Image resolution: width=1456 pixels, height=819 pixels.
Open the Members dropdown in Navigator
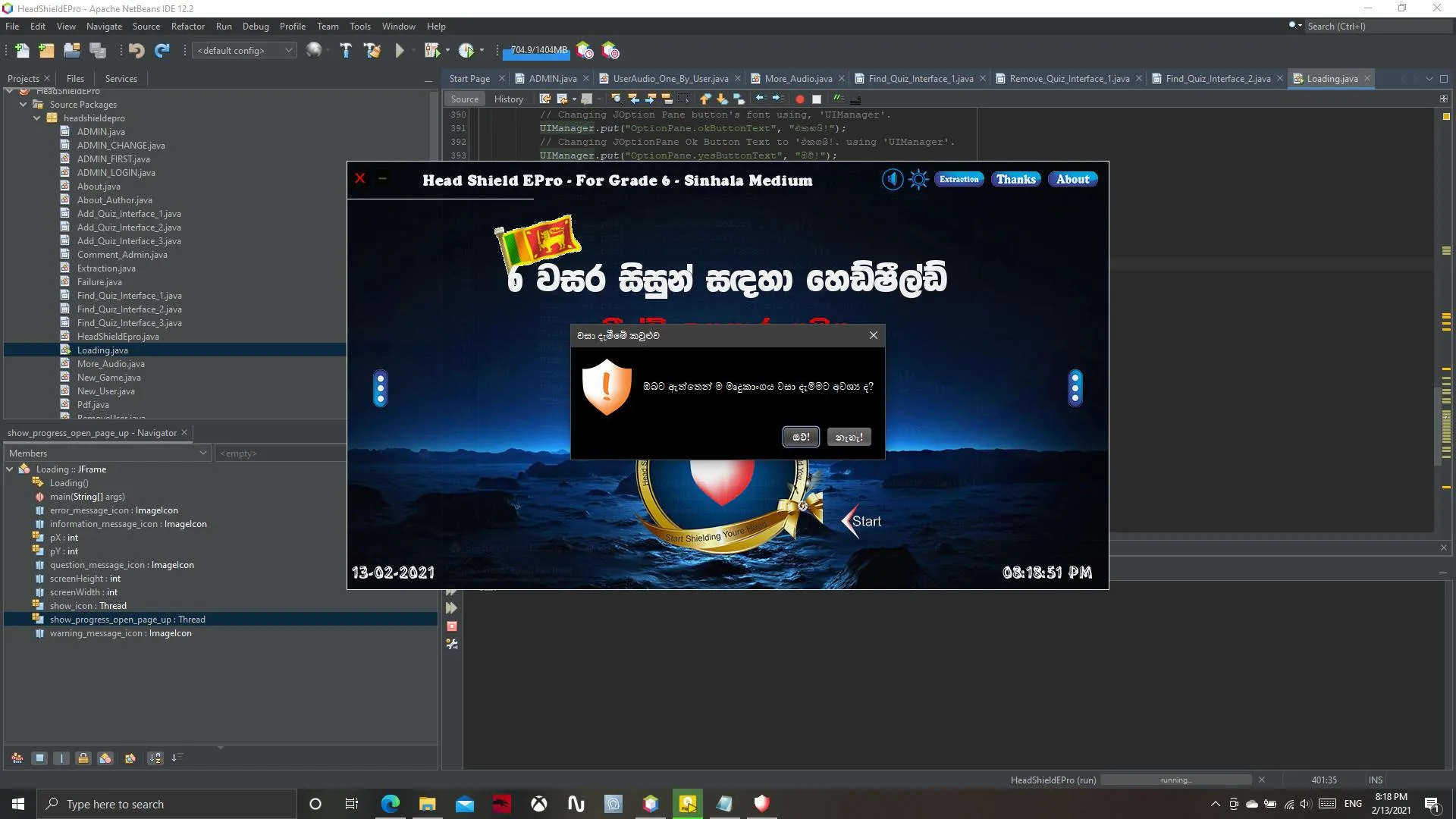point(108,453)
